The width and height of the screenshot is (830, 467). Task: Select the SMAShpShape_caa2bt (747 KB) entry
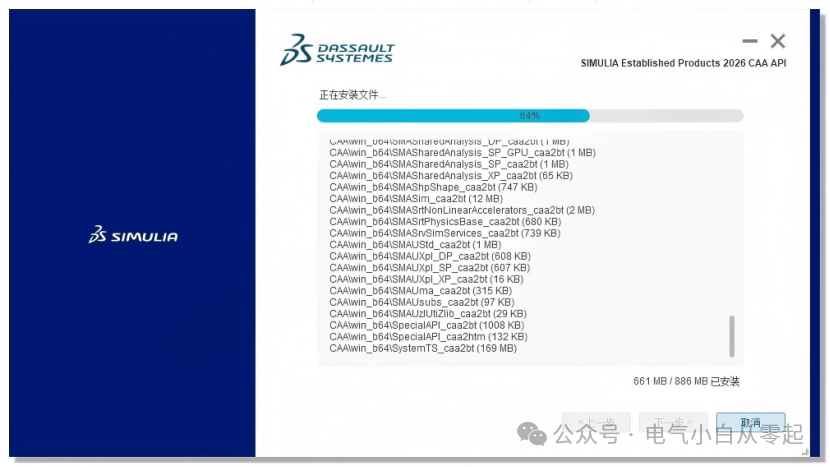pyautogui.click(x=433, y=187)
